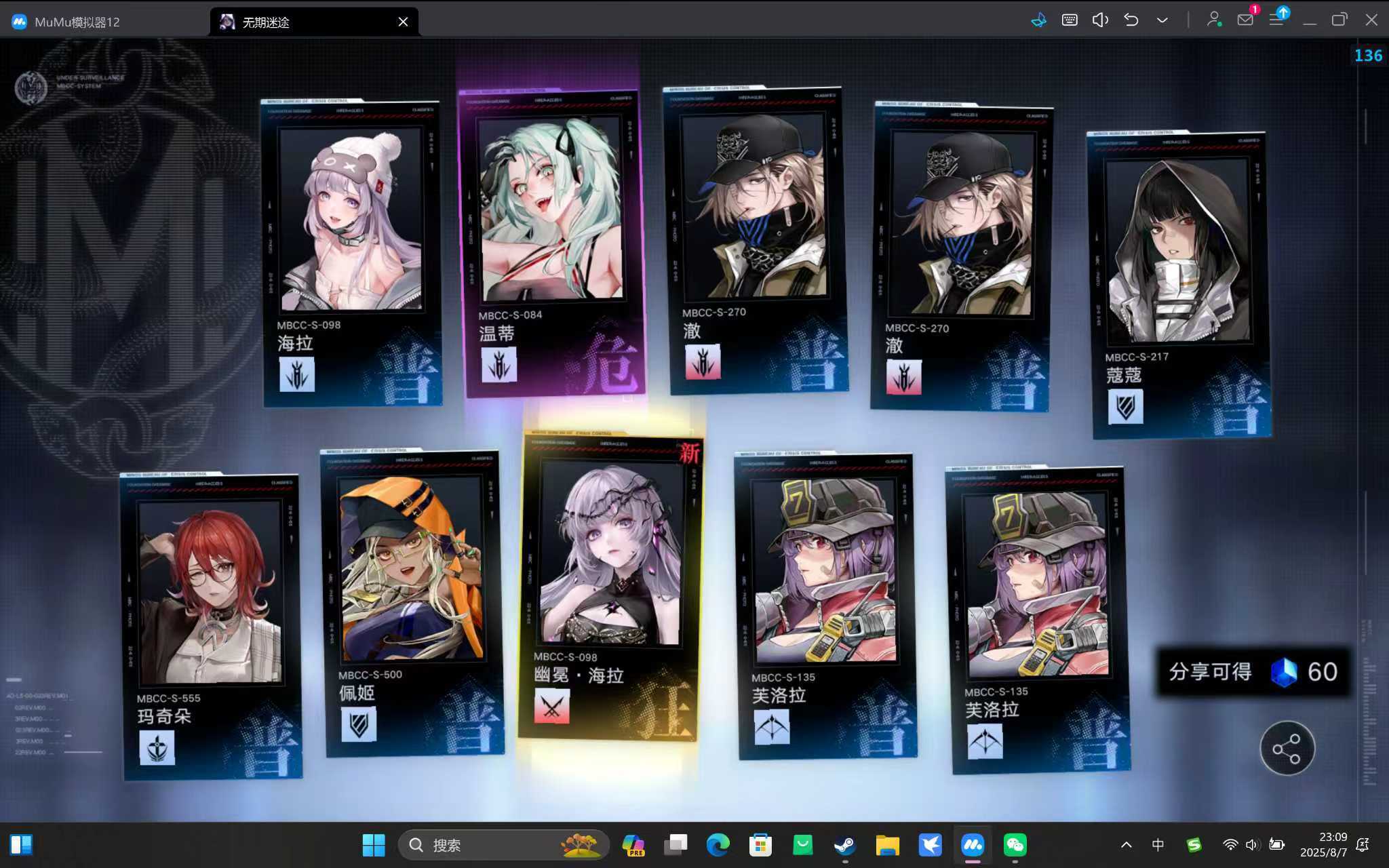Click the 幽冕·海拉 name text

579,675
